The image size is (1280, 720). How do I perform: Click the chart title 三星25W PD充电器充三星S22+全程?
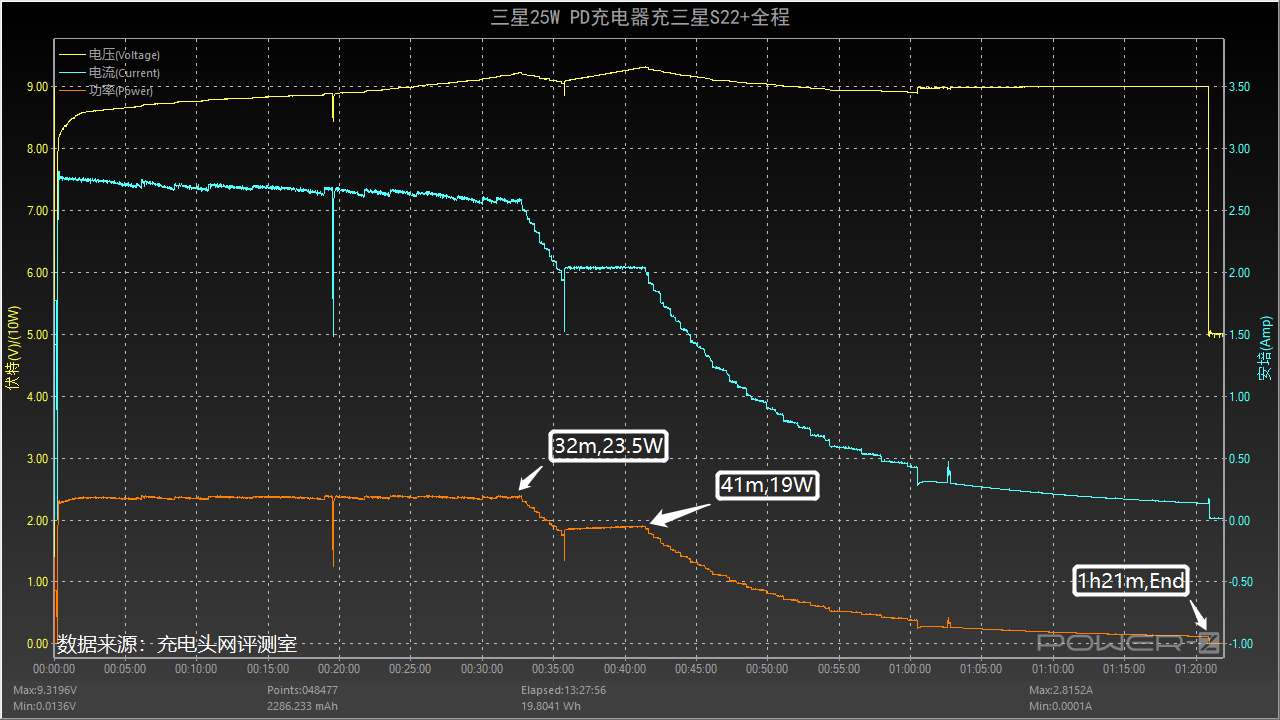pos(640,18)
